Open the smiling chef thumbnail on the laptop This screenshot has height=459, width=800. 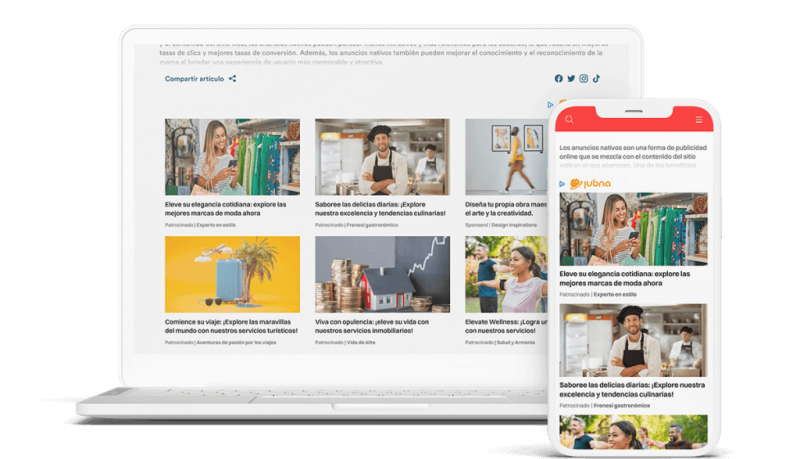[x=382, y=157]
